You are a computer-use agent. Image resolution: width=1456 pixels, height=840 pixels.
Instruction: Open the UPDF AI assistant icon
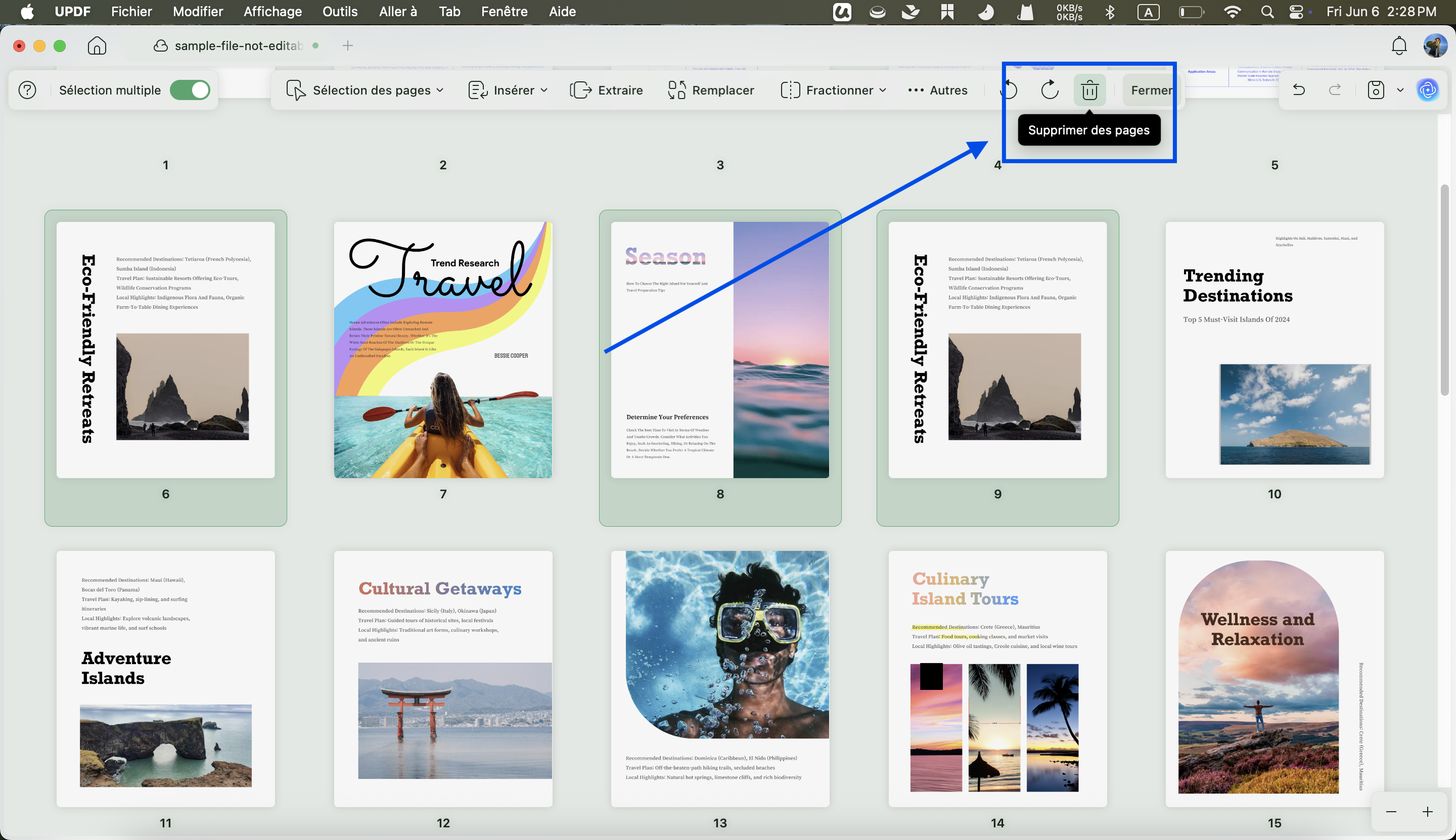click(1428, 90)
